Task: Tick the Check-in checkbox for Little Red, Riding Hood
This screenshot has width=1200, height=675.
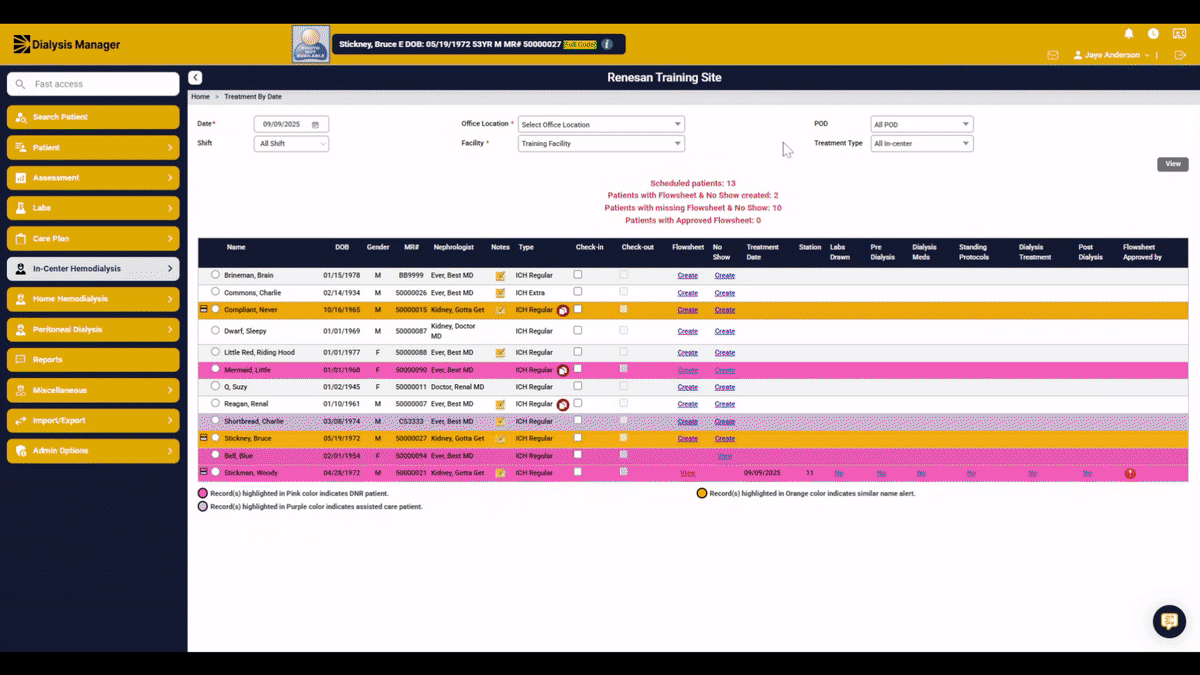Action: 578,352
